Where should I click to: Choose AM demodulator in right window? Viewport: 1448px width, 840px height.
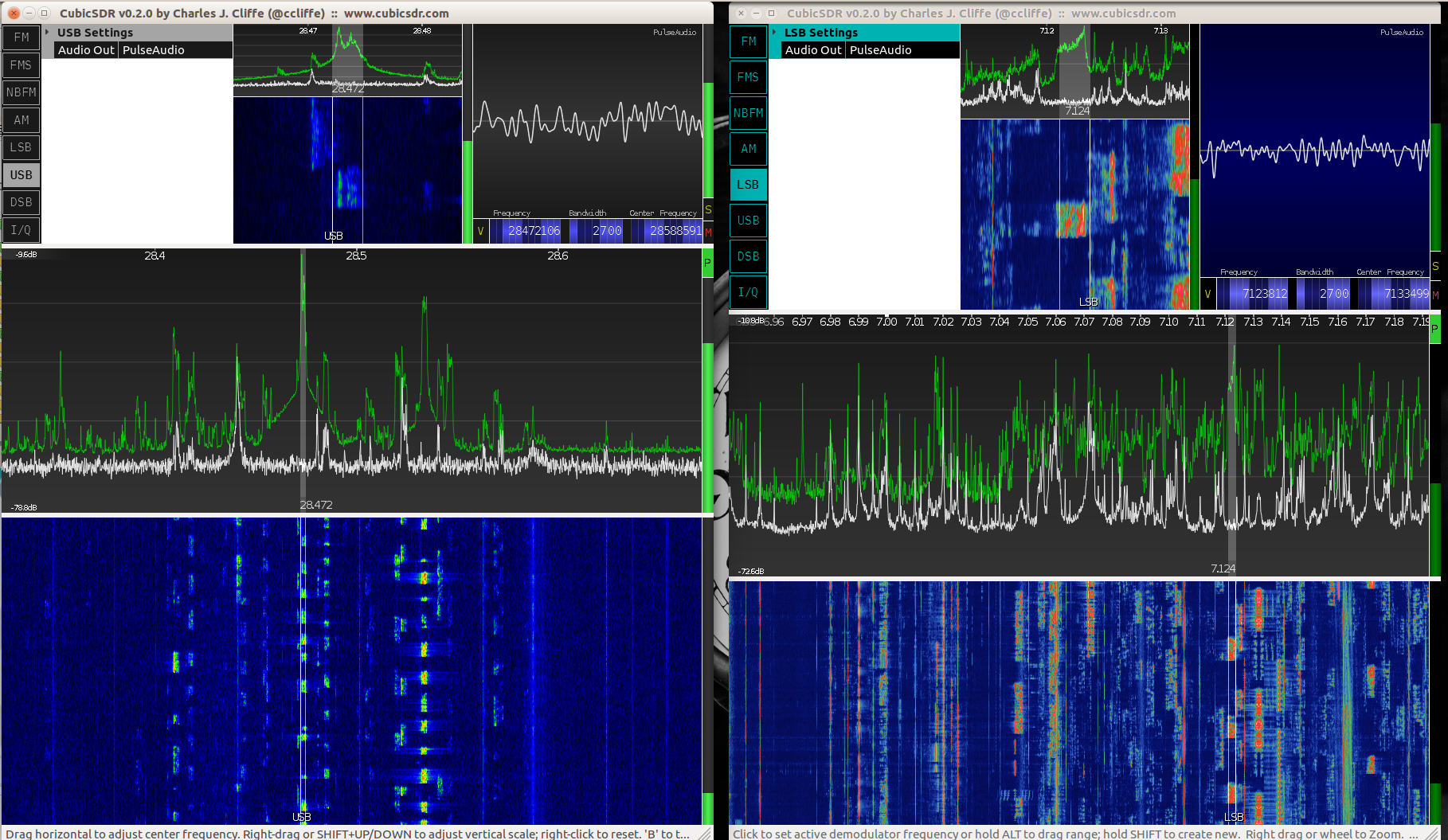click(x=749, y=149)
